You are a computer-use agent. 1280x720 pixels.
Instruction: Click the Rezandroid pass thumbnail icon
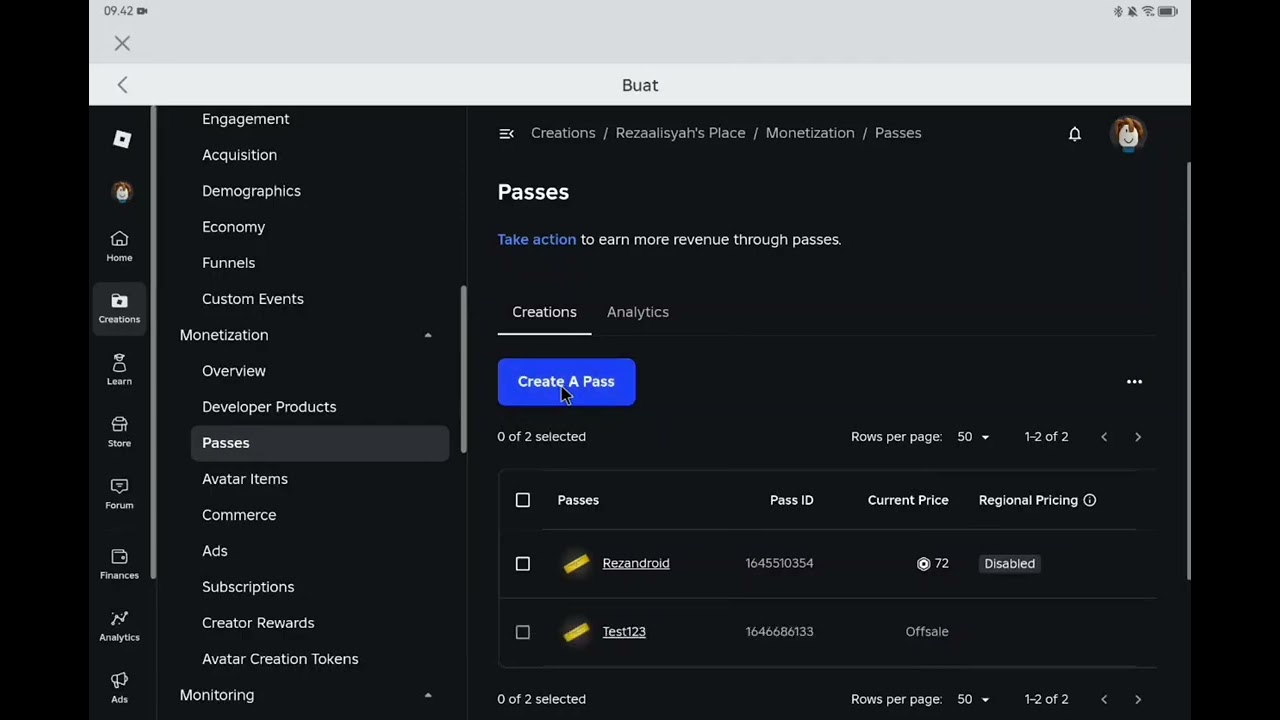pyautogui.click(x=576, y=564)
